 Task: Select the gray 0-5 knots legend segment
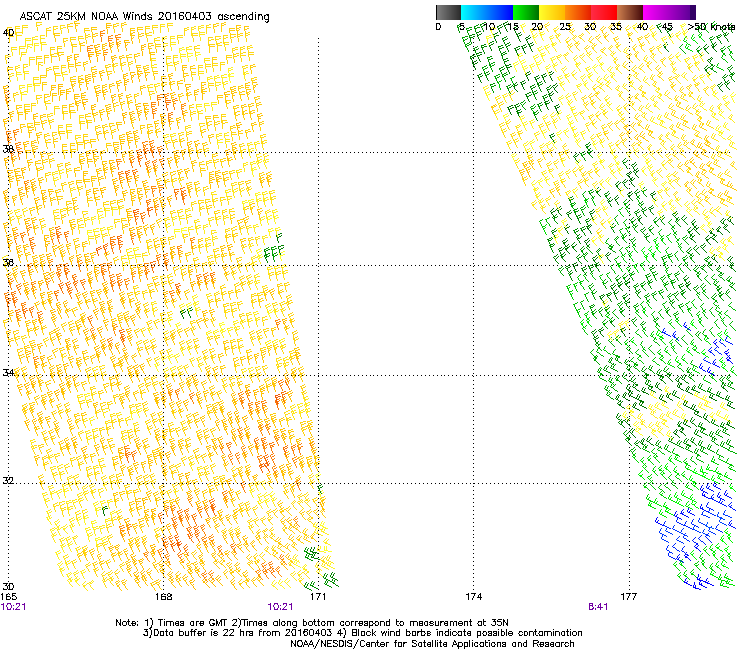coord(448,12)
